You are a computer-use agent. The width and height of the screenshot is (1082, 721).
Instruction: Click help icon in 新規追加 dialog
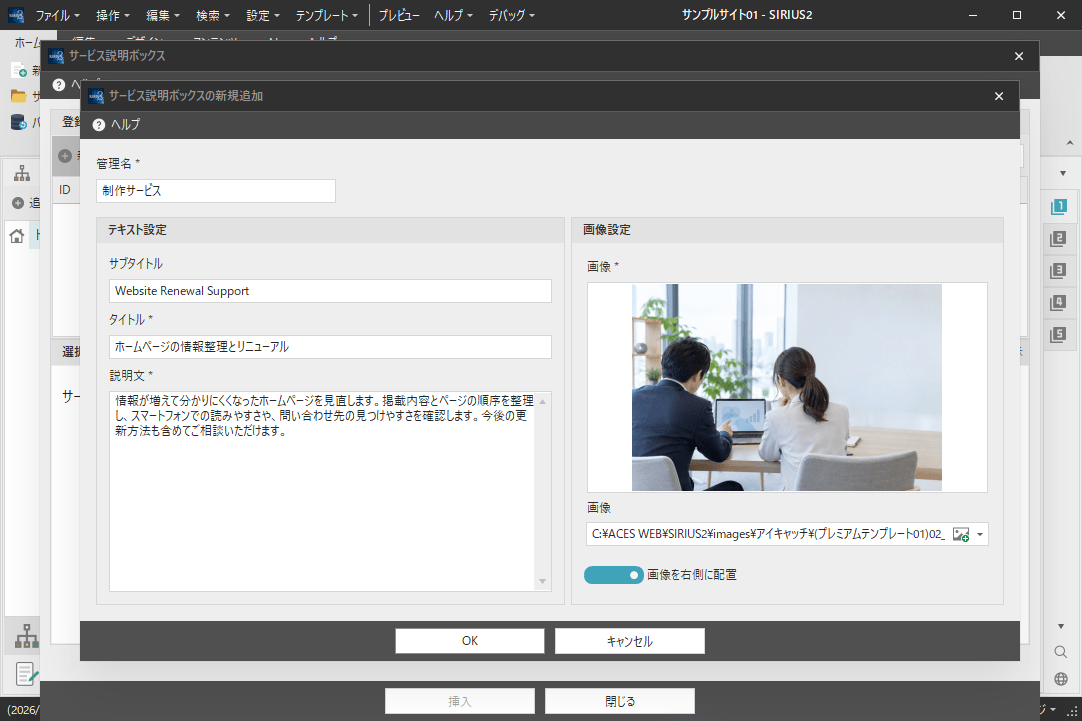tap(99, 125)
